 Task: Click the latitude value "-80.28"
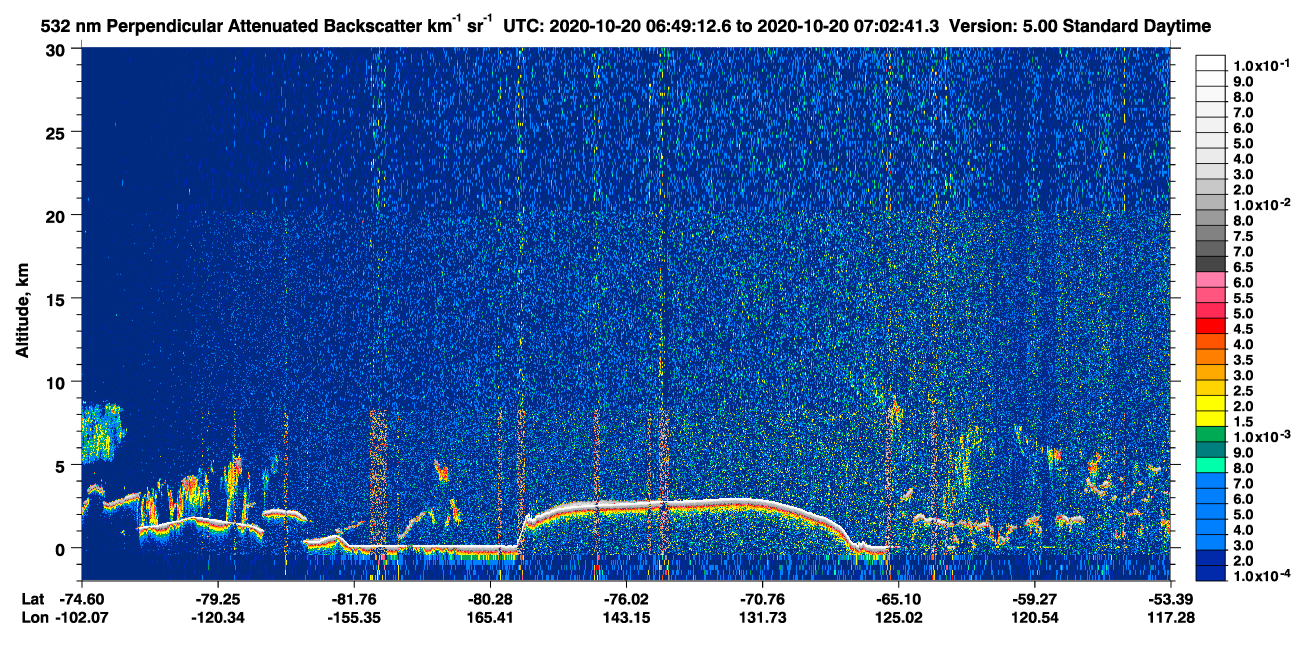coord(490,599)
